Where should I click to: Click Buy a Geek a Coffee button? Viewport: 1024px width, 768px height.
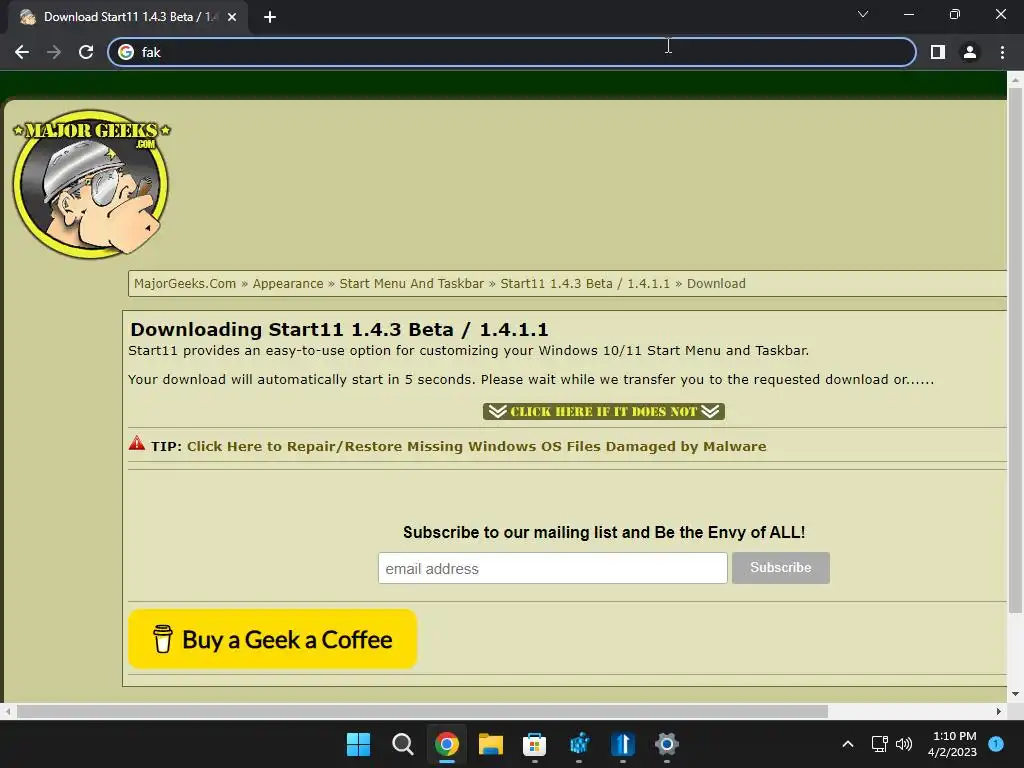tap(272, 639)
